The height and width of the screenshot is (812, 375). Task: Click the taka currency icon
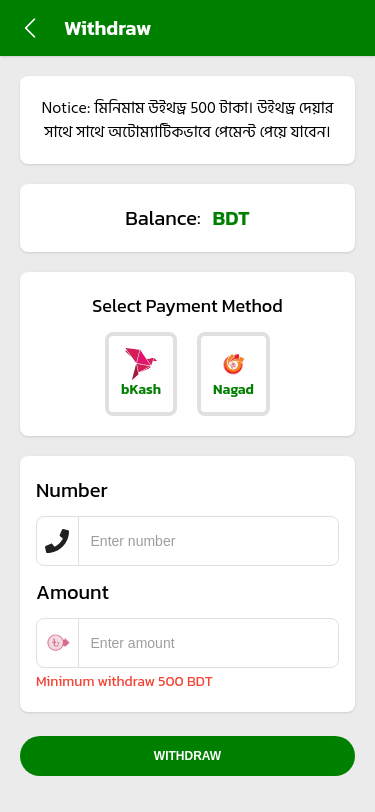pos(58,643)
